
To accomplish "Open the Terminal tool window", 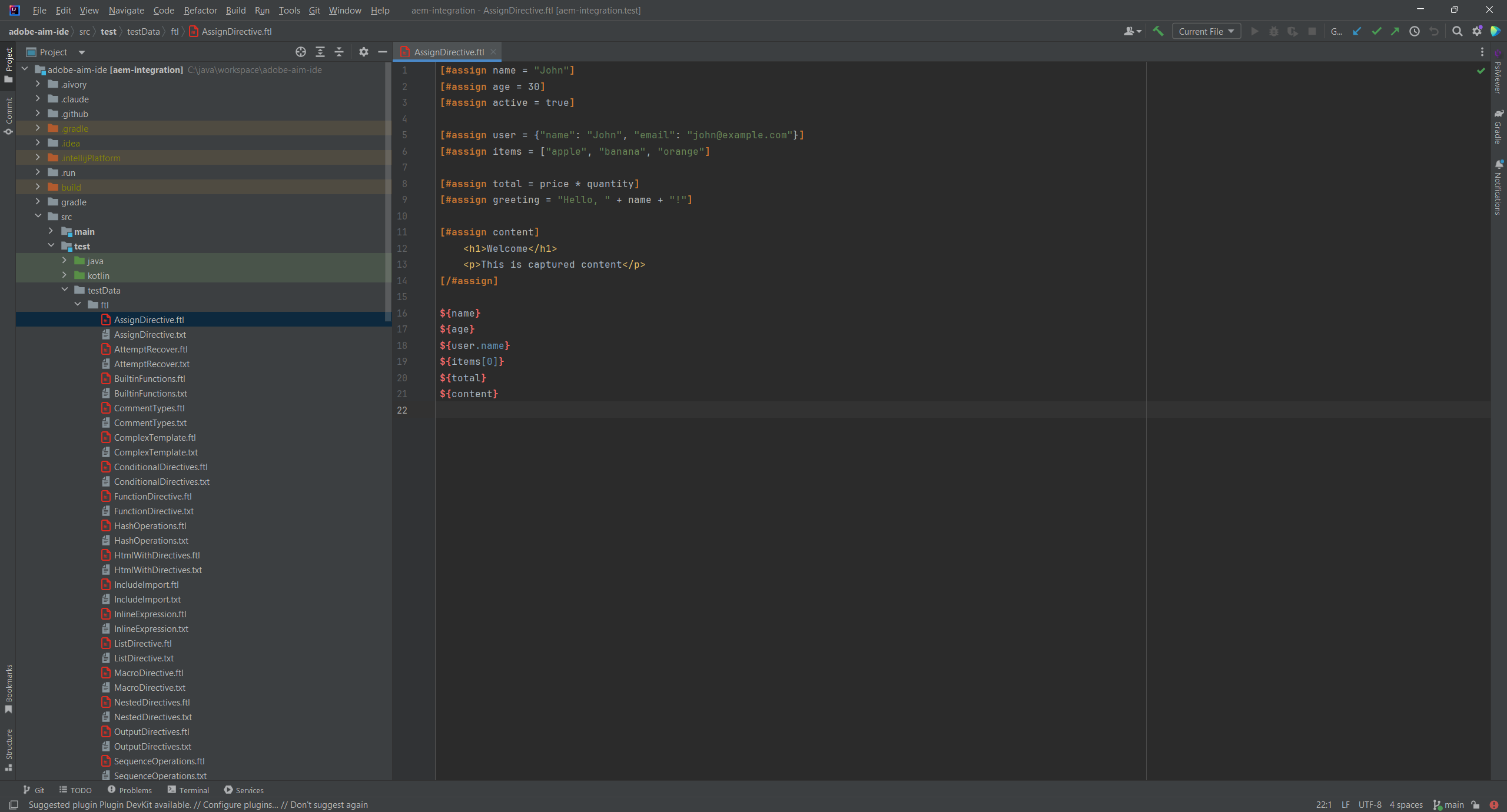I will (188, 790).
